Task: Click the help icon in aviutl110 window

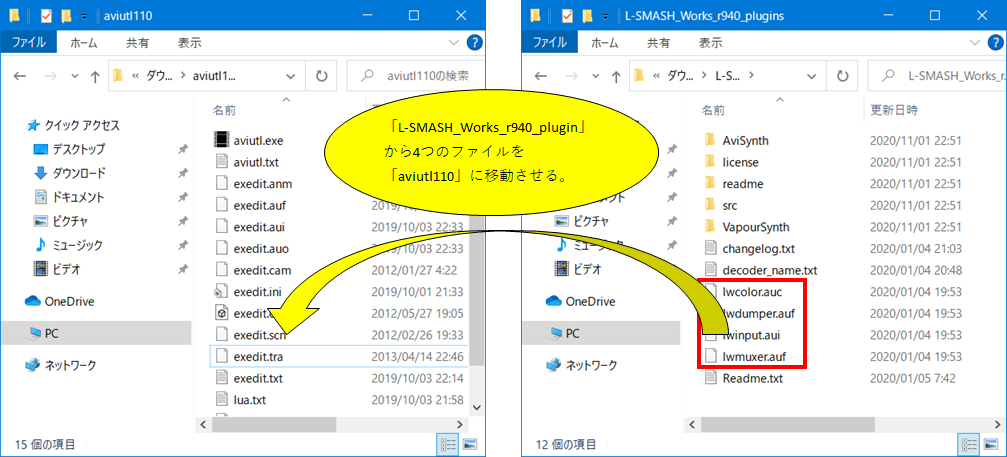Action: click(475, 43)
